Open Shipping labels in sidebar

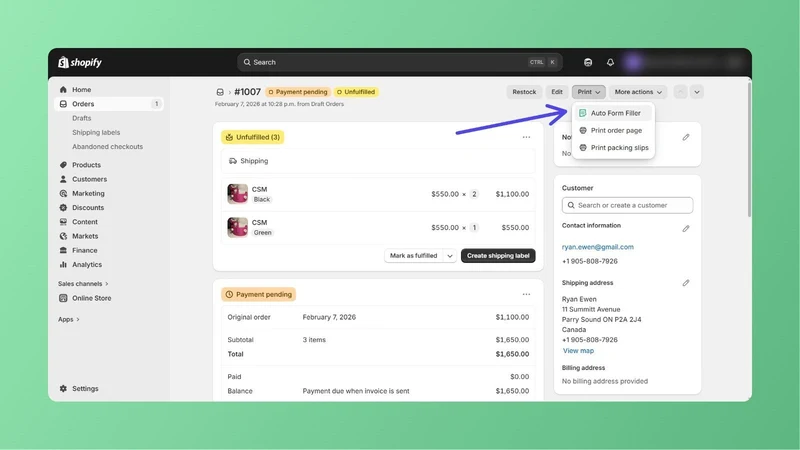coord(96,132)
